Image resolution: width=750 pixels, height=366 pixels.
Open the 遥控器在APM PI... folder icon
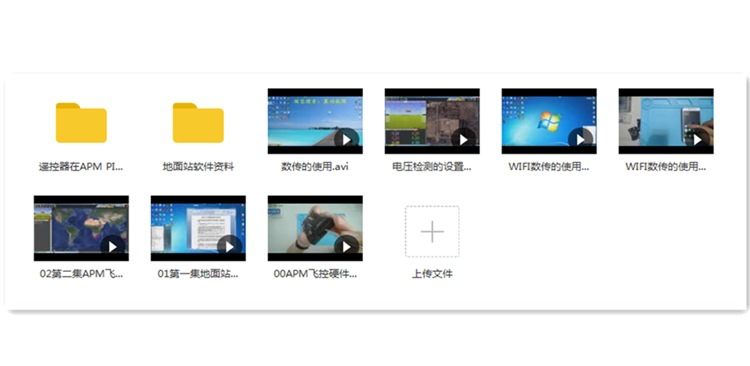pos(81,123)
